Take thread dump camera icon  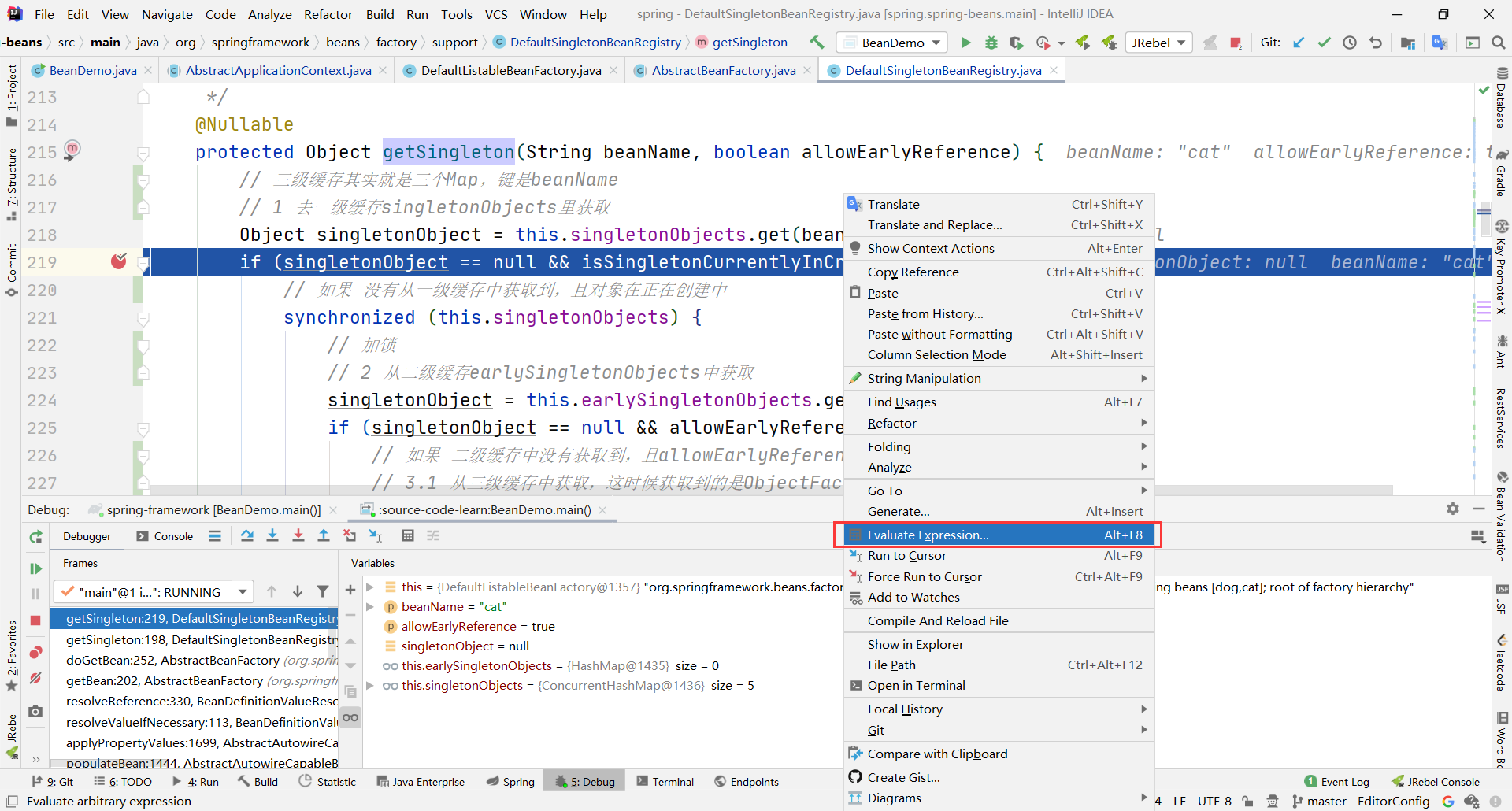coord(35,711)
